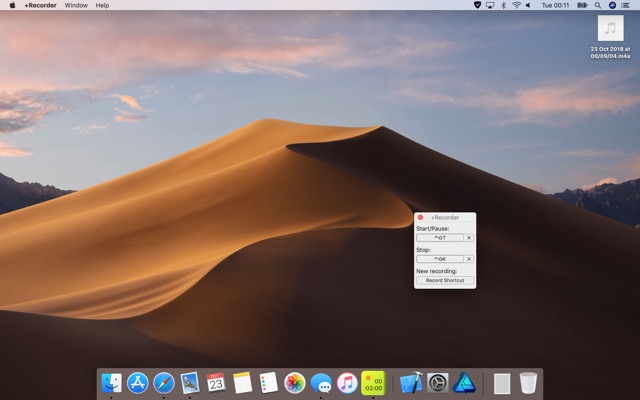Screen dimensions: 640x400
Task: Click the +Recorder timer Dock icon
Action: pos(373,383)
